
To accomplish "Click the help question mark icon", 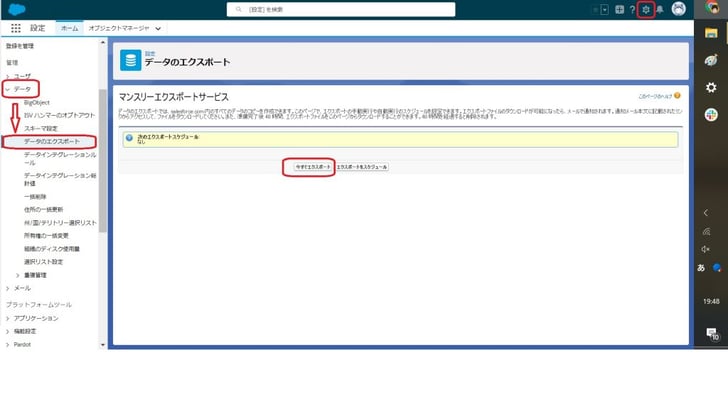I will tap(632, 9).
